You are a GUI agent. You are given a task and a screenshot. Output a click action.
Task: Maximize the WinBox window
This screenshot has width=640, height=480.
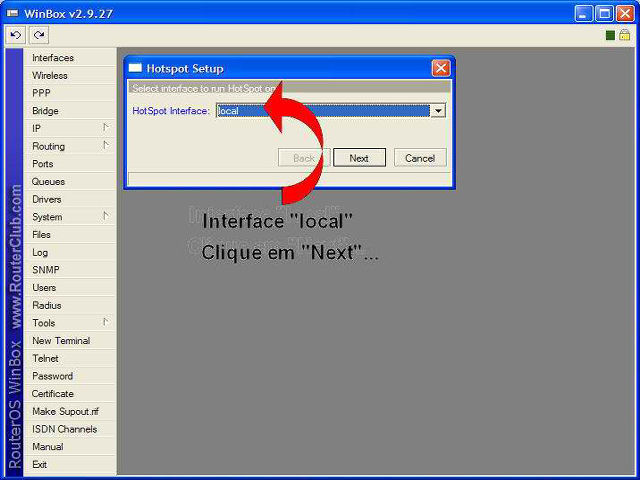(604, 13)
